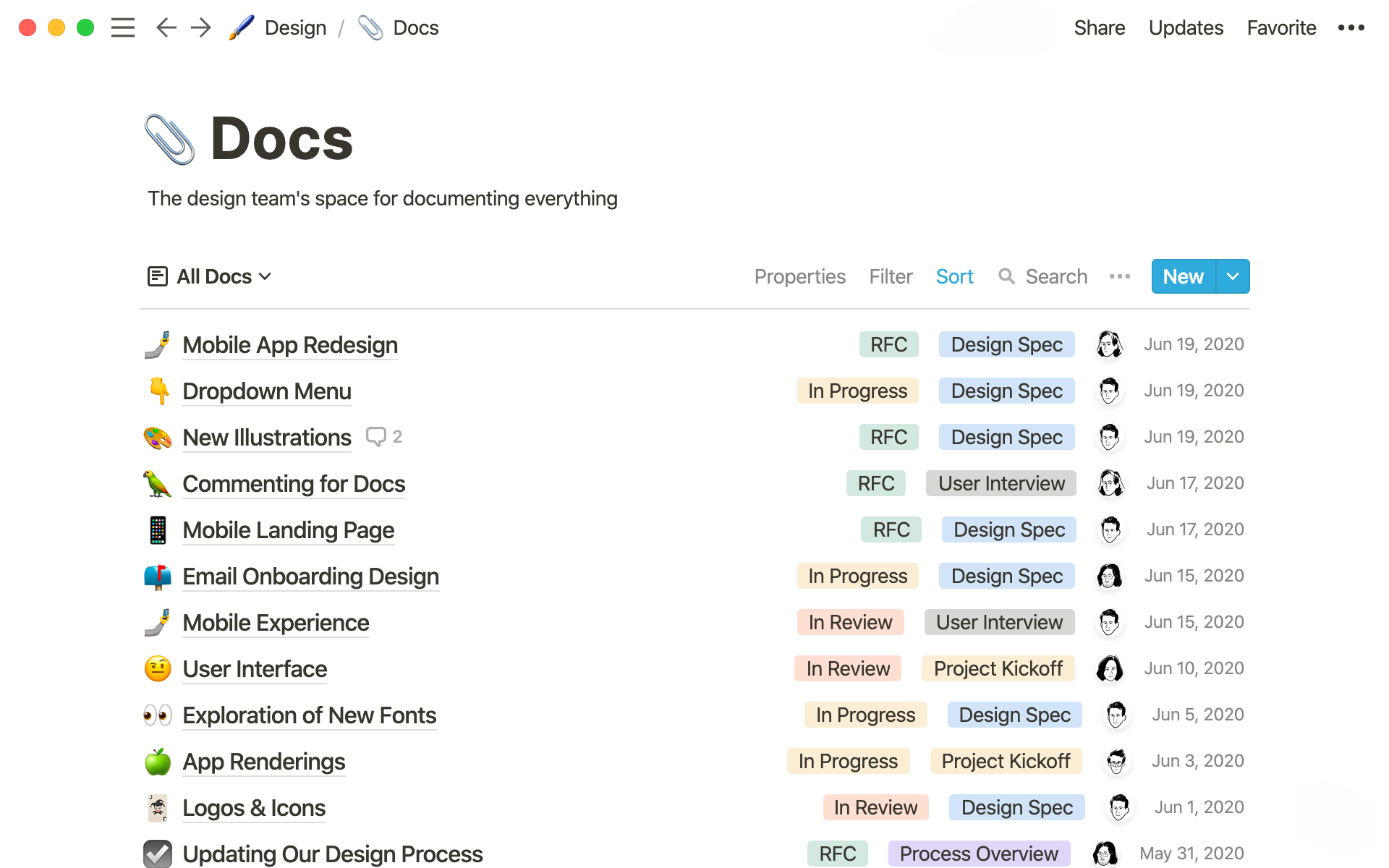Click the Share button top right
Viewport: 1389px width, 868px height.
1099,27
